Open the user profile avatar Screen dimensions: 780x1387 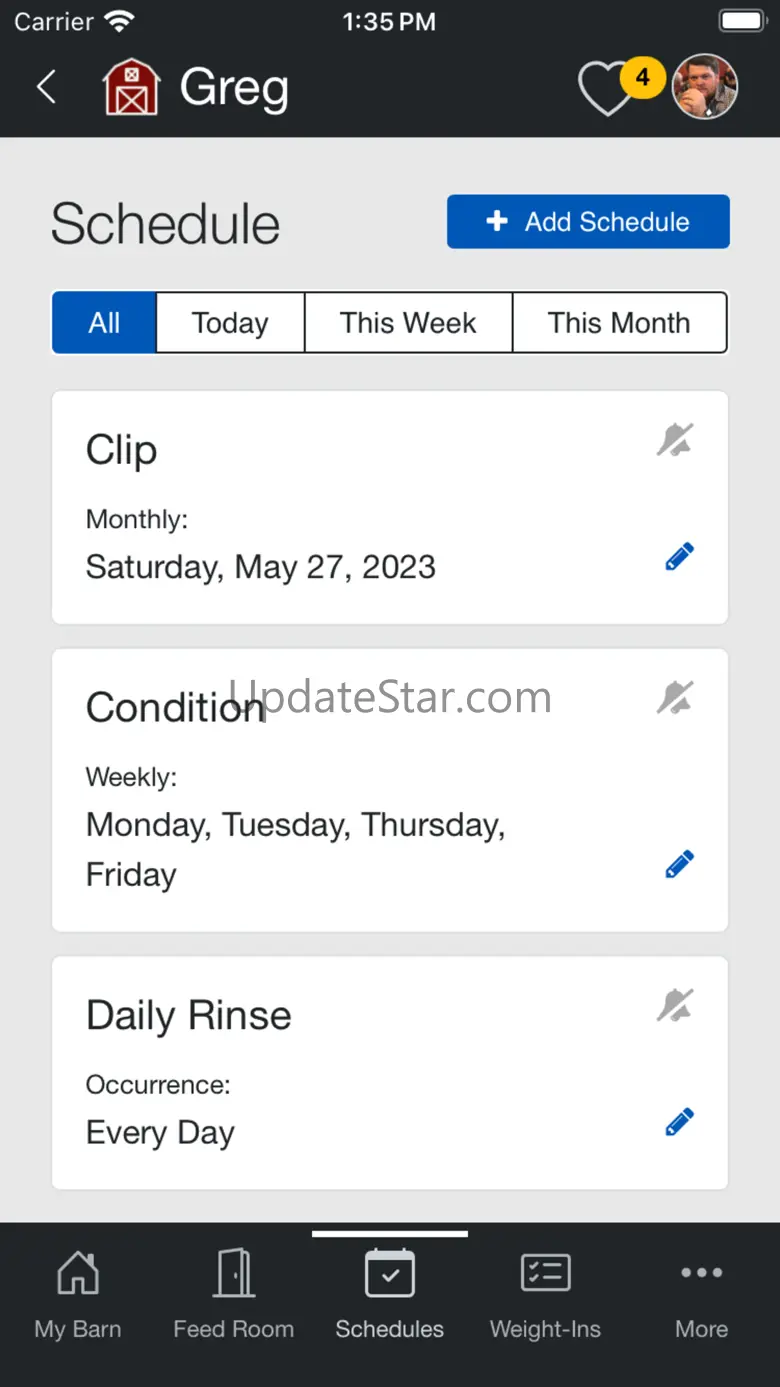pos(705,87)
